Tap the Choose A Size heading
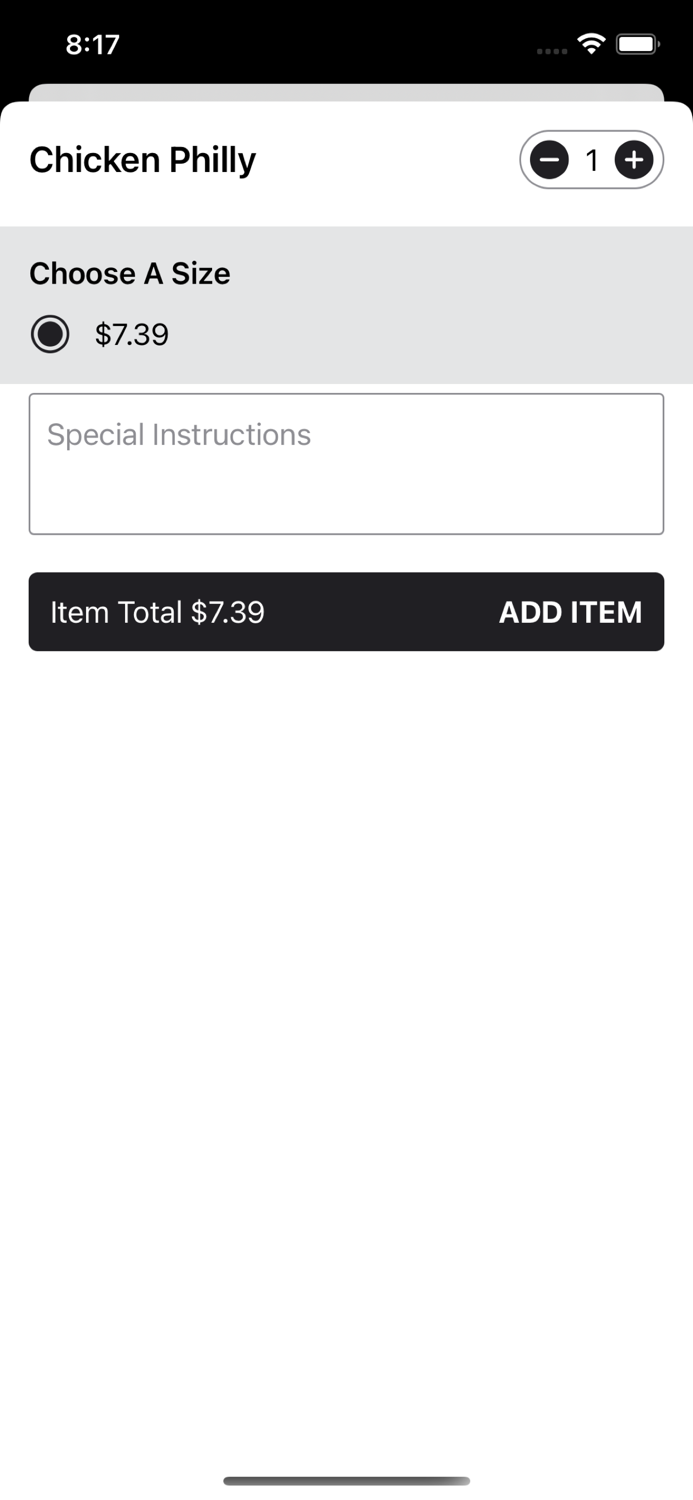This screenshot has width=693, height=1500. (130, 274)
